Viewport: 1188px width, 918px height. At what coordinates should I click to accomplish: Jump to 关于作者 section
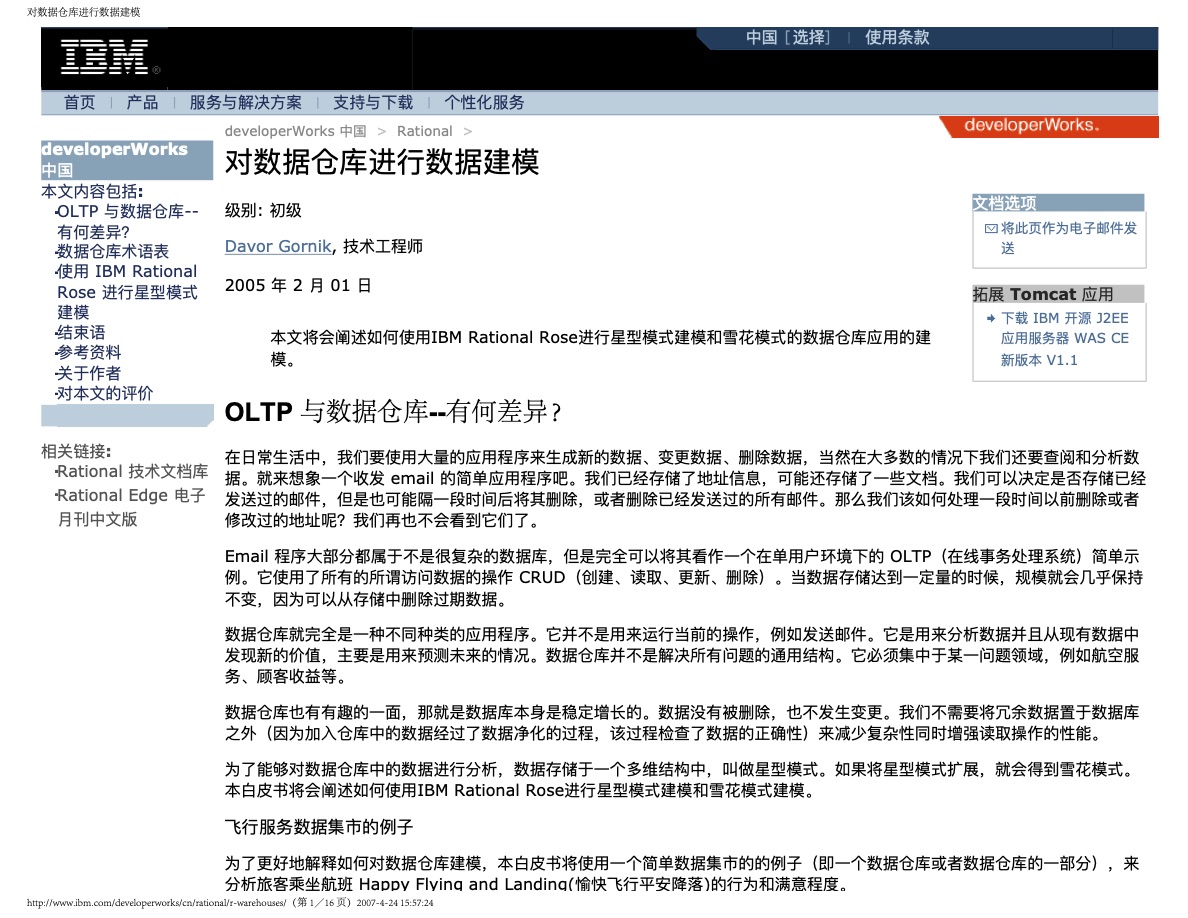pos(89,373)
